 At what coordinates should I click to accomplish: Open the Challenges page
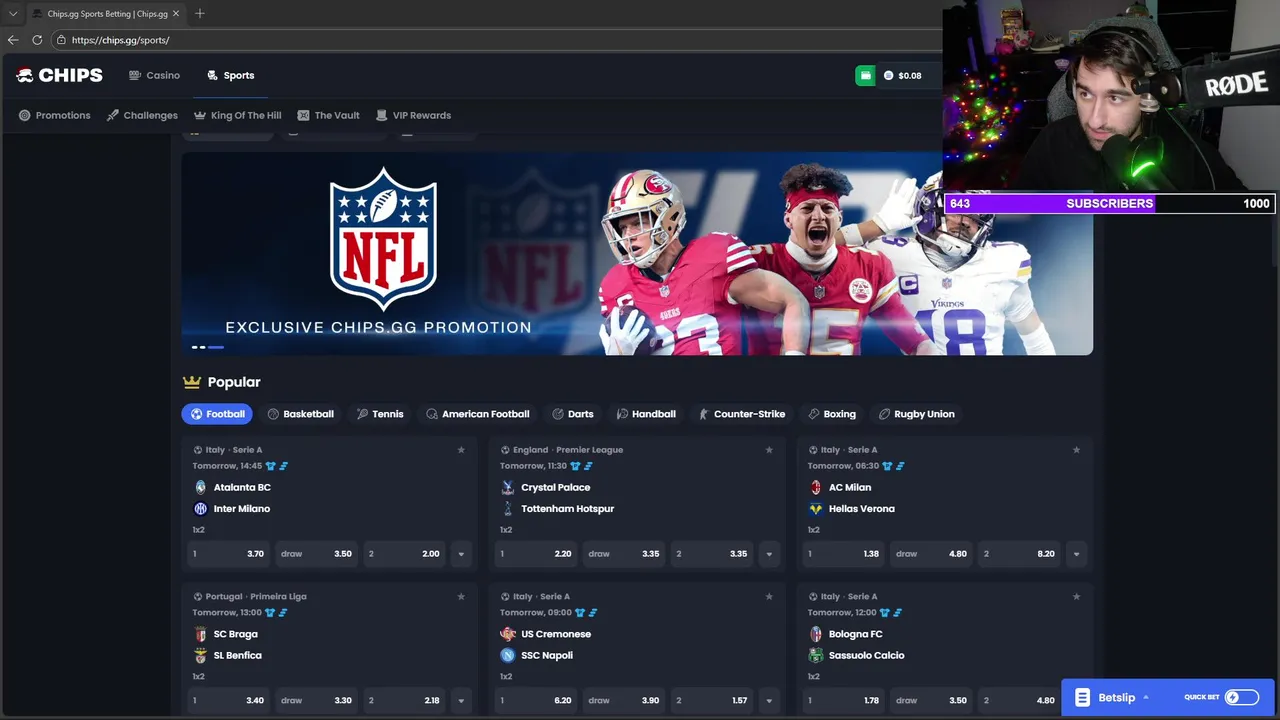pyautogui.click(x=142, y=115)
